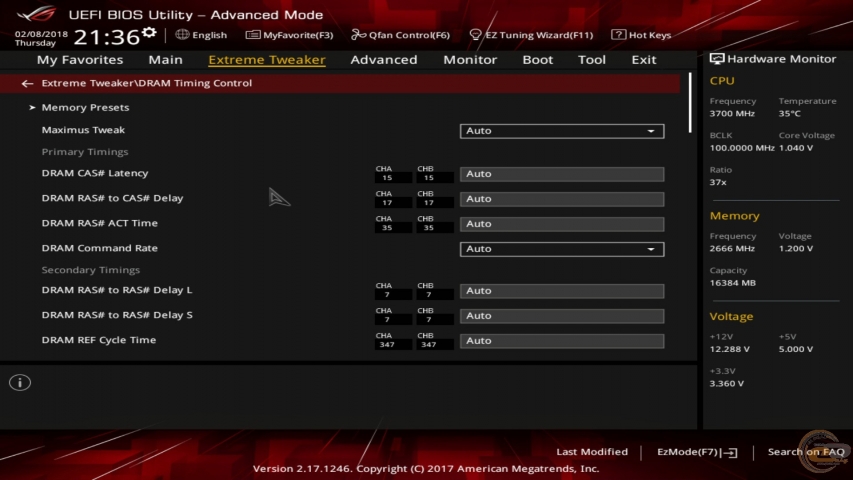Launch EZ Tuning Wizard(F11)

click(x=531, y=35)
